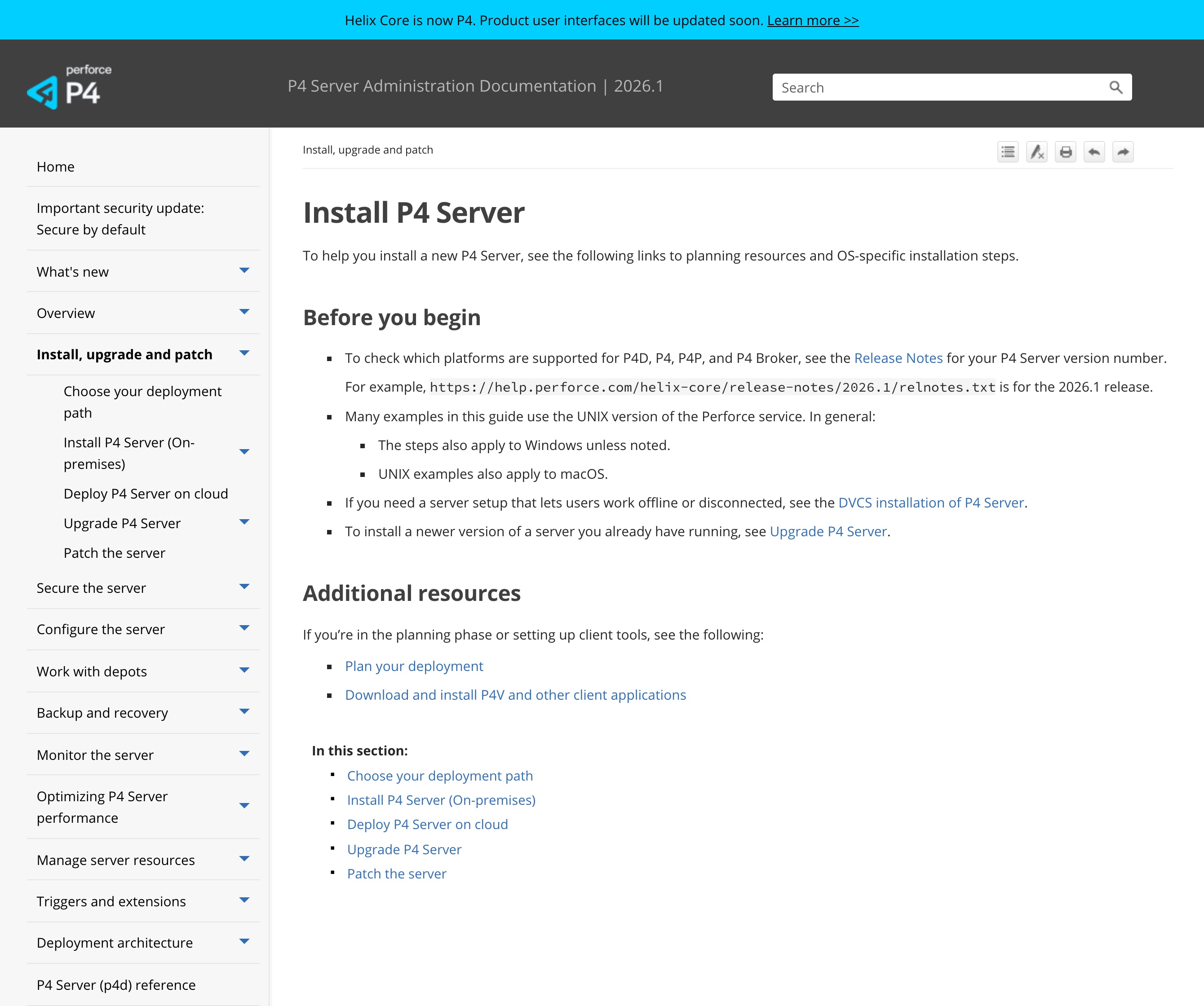Expand Manage server resources arrow
This screenshot has height=1006, width=1204.
click(x=244, y=859)
